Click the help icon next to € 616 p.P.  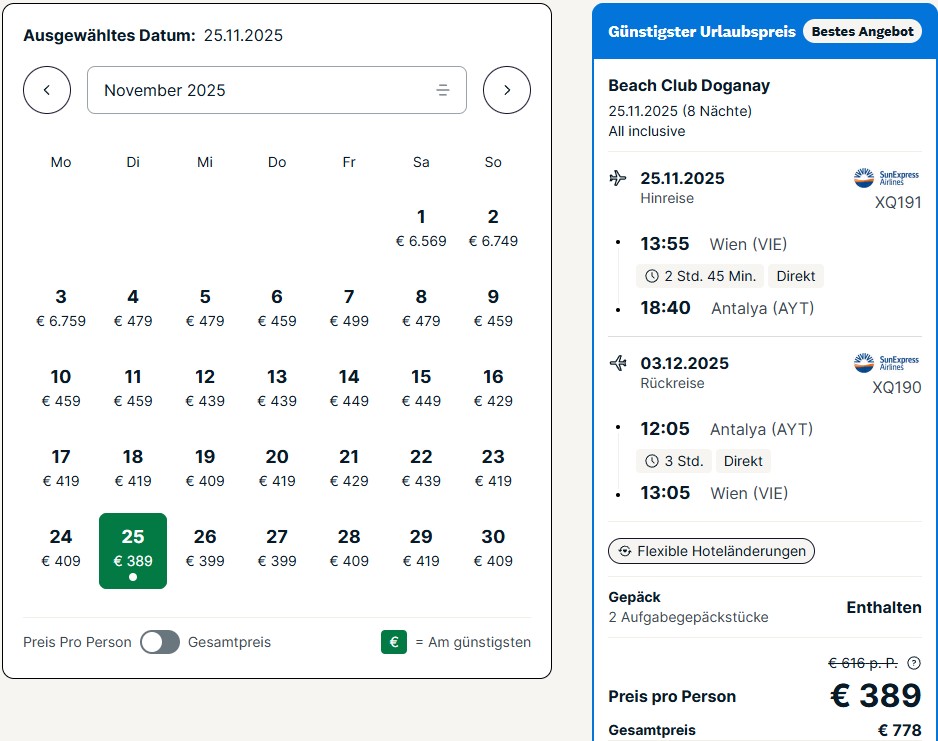pyautogui.click(x=913, y=663)
